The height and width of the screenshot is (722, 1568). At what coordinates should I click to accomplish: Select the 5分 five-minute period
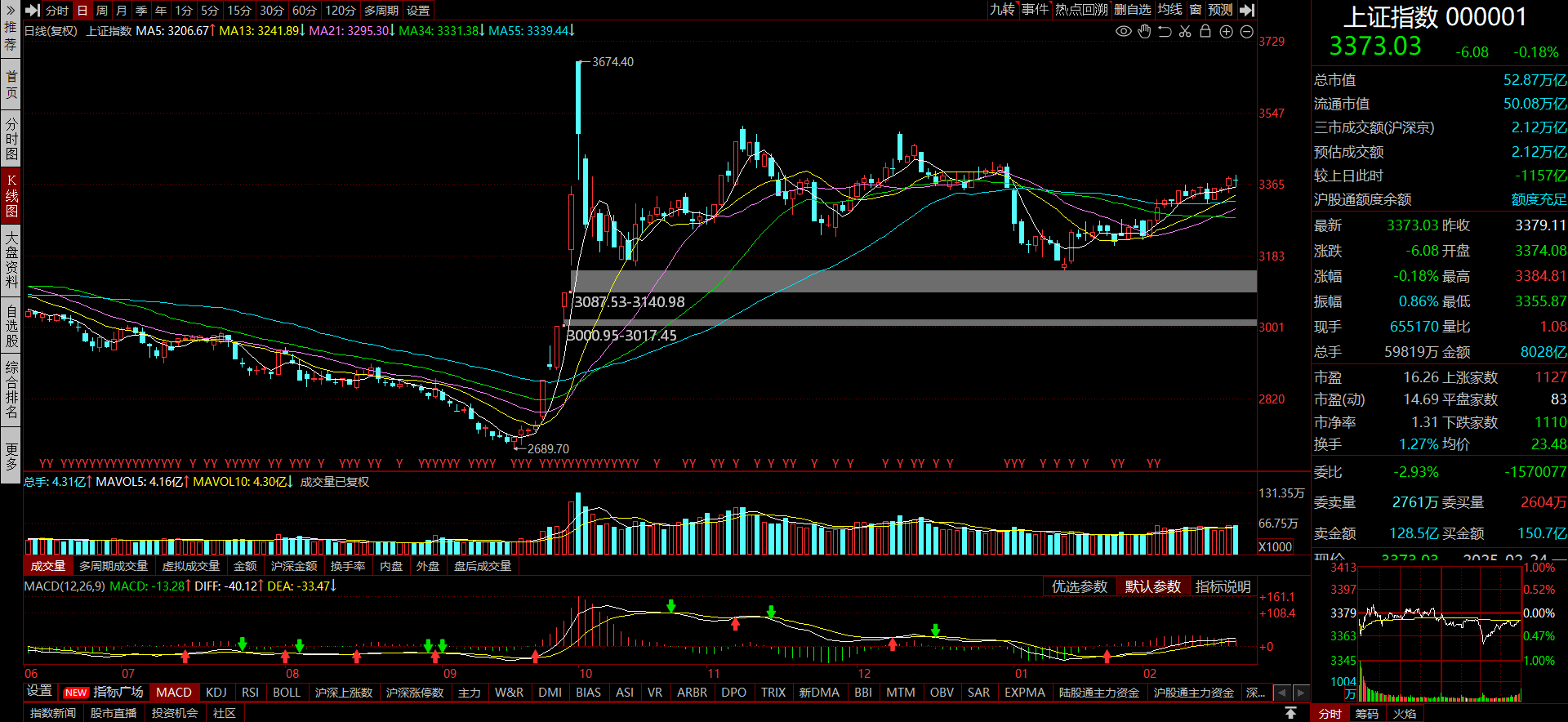coord(210,10)
